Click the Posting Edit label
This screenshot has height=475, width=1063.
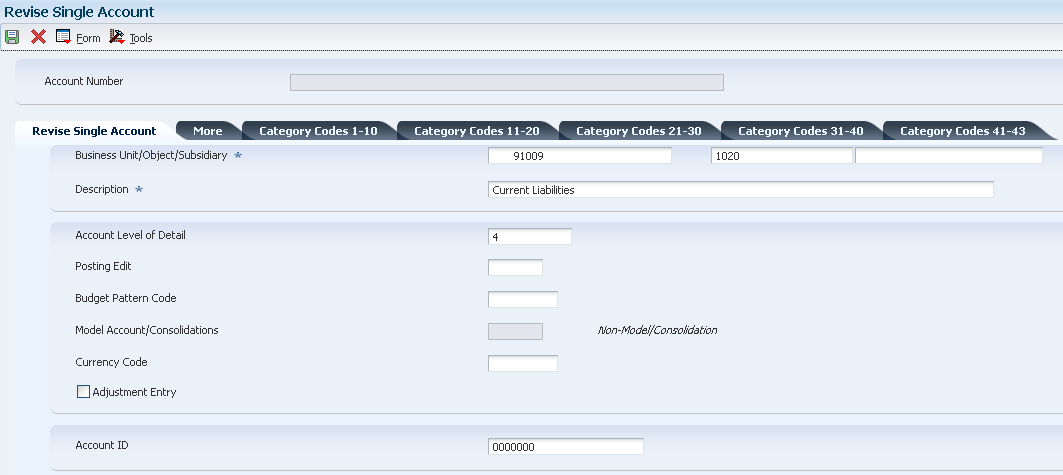click(x=103, y=266)
